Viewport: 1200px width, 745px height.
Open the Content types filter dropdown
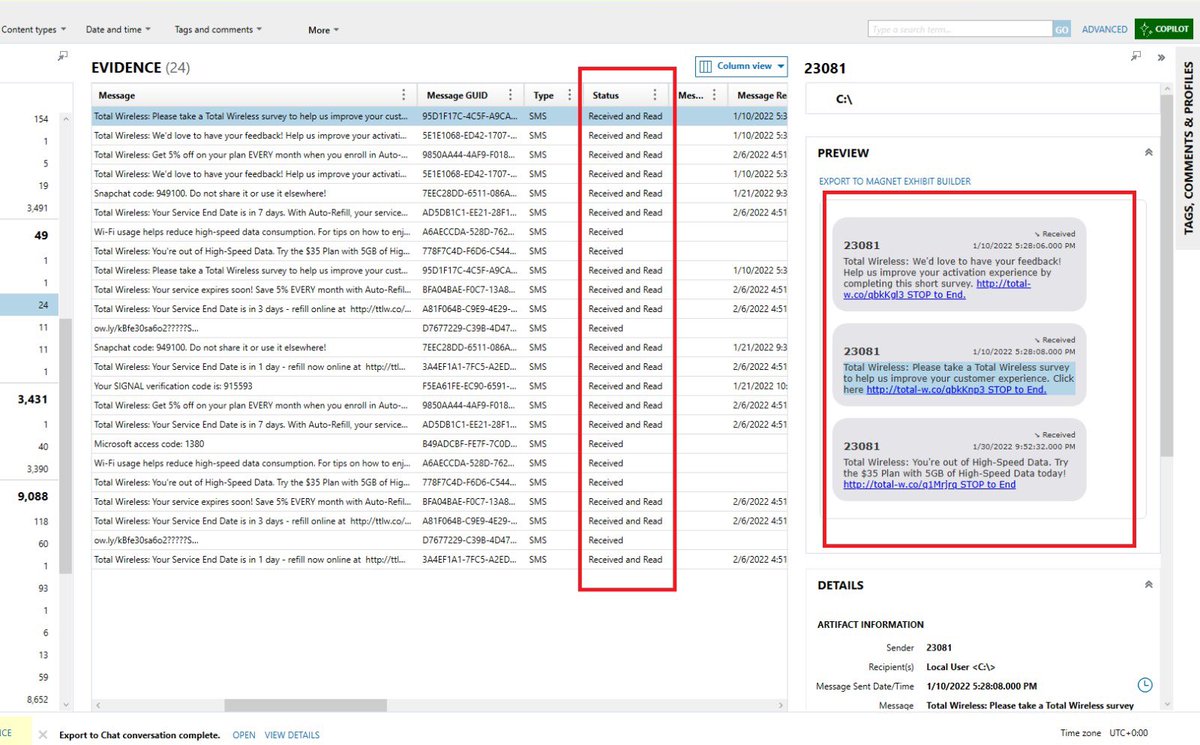34,30
